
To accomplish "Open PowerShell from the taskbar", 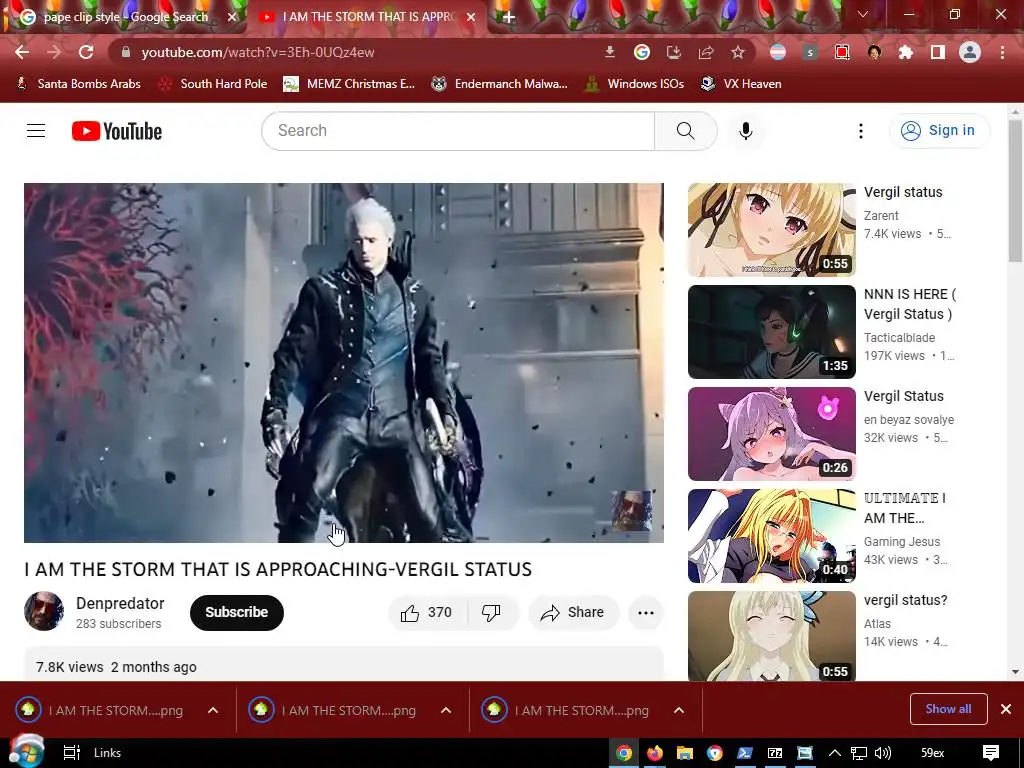I will (745, 753).
